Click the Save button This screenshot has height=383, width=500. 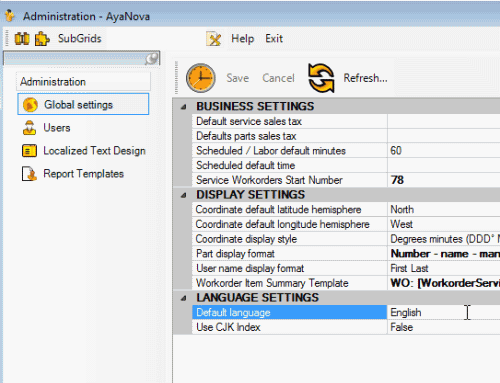238,78
